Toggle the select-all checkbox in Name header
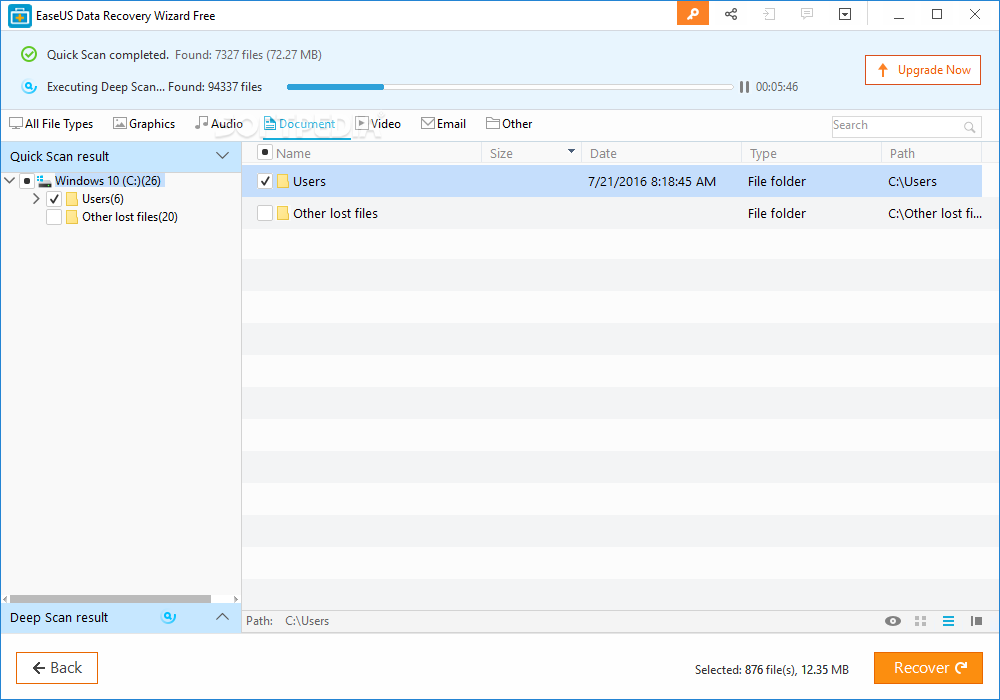 tap(265, 152)
